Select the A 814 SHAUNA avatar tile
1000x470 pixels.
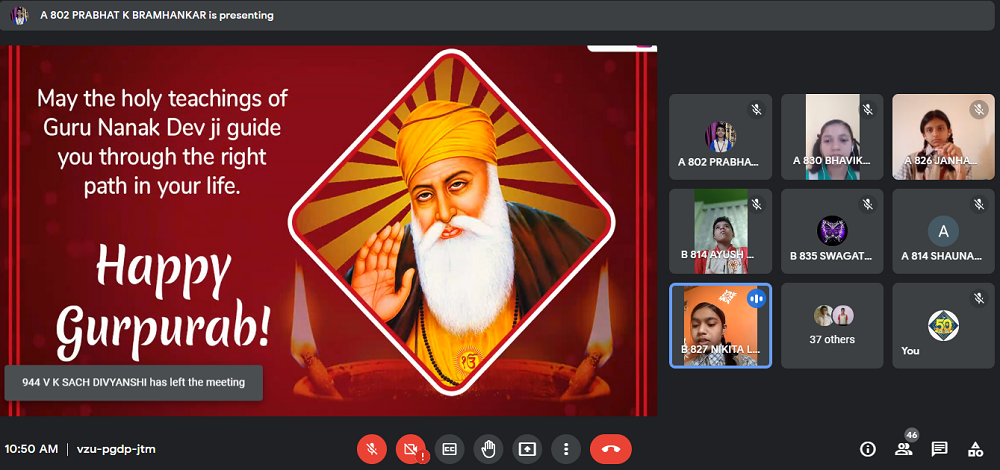[942, 231]
